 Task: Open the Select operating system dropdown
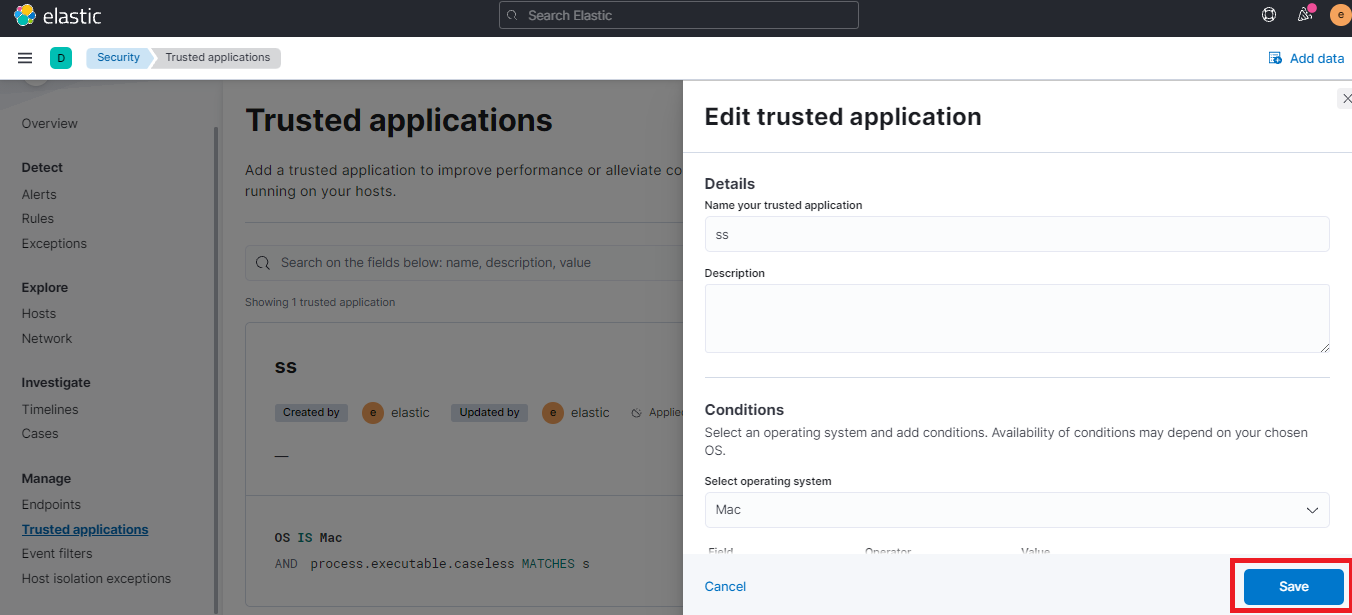coord(1016,510)
